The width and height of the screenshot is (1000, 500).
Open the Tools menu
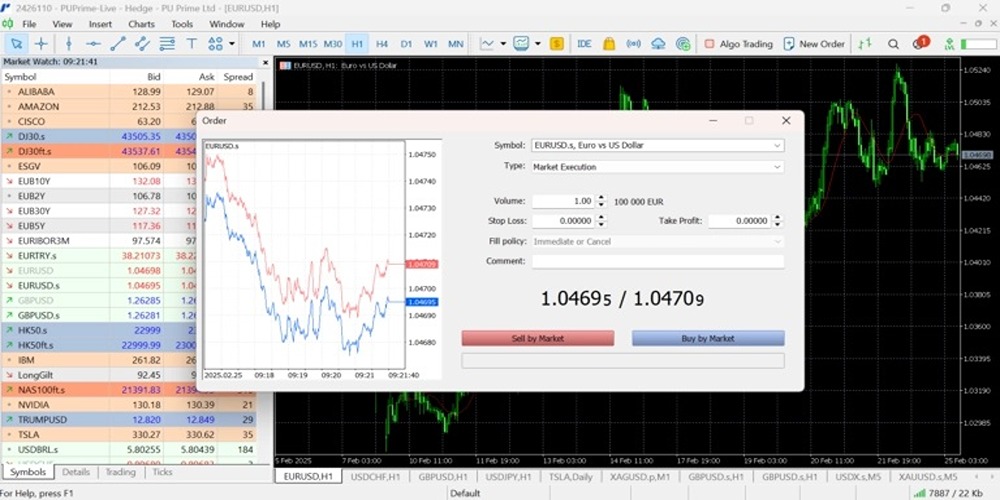[x=182, y=24]
